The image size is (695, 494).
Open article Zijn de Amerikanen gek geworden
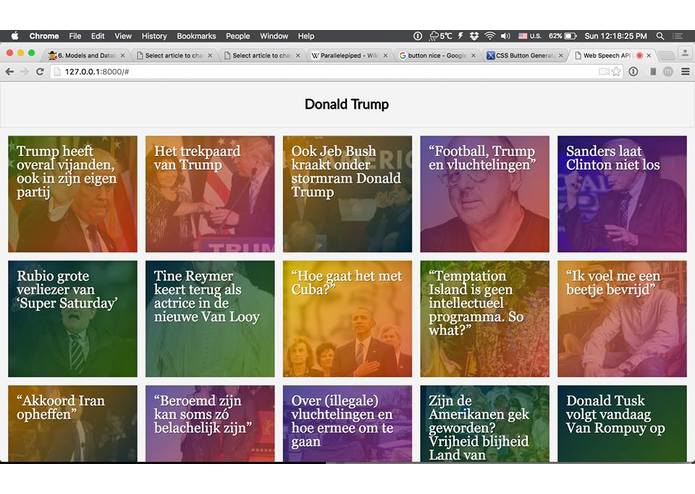485,424
